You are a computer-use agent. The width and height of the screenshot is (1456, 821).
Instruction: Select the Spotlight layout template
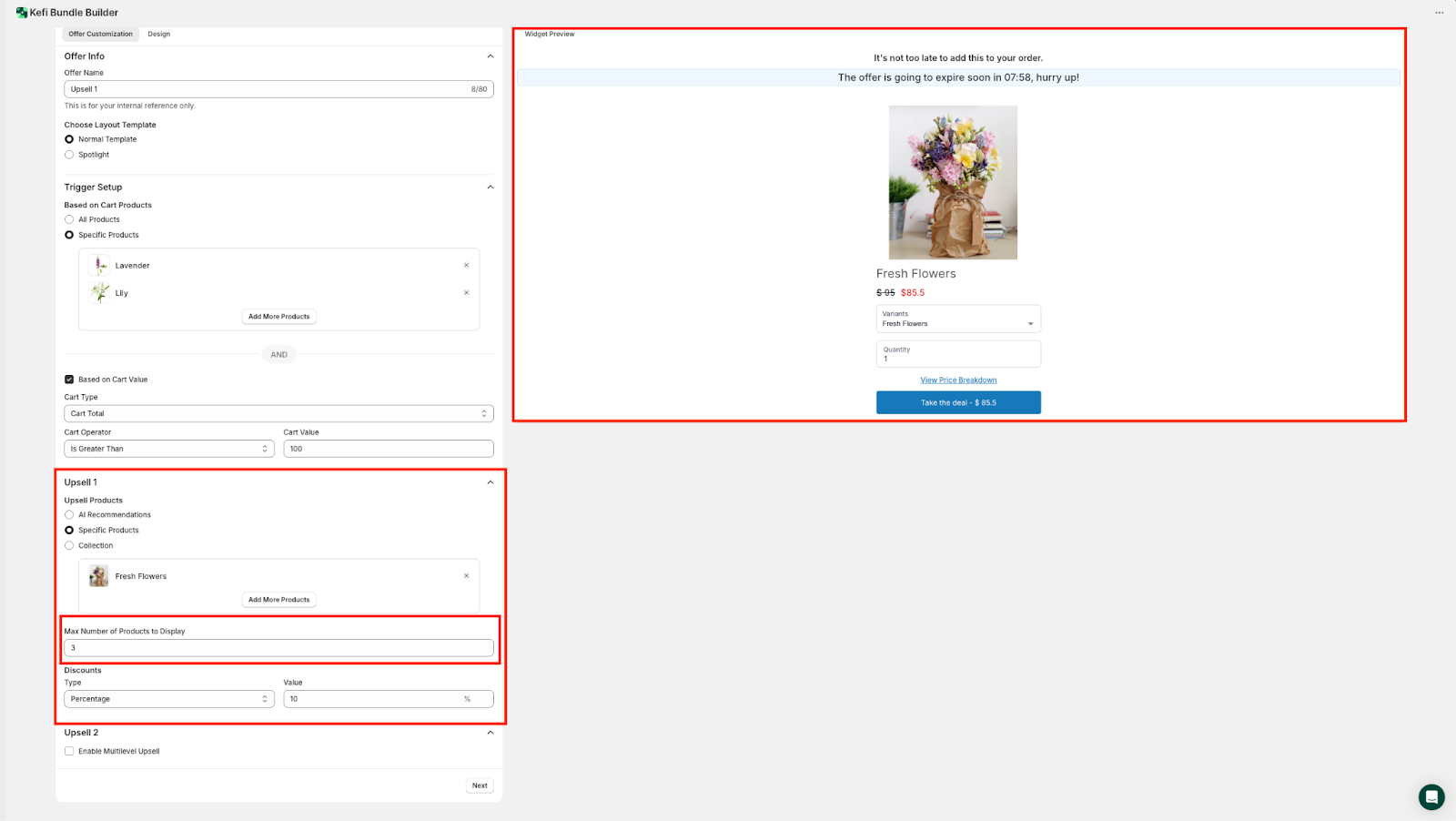69,155
